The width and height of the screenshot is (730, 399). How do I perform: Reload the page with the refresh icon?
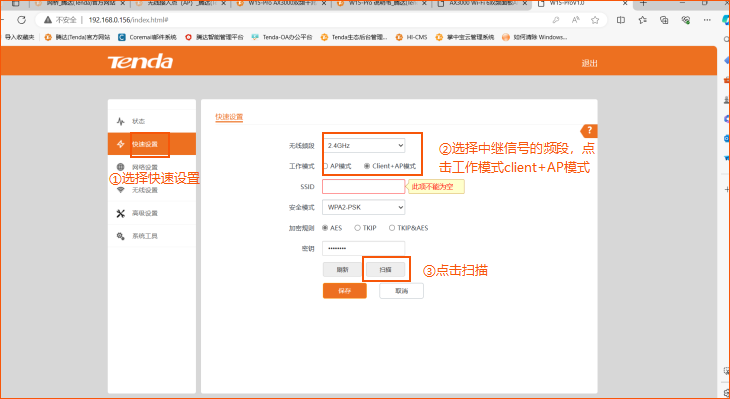tap(21, 20)
